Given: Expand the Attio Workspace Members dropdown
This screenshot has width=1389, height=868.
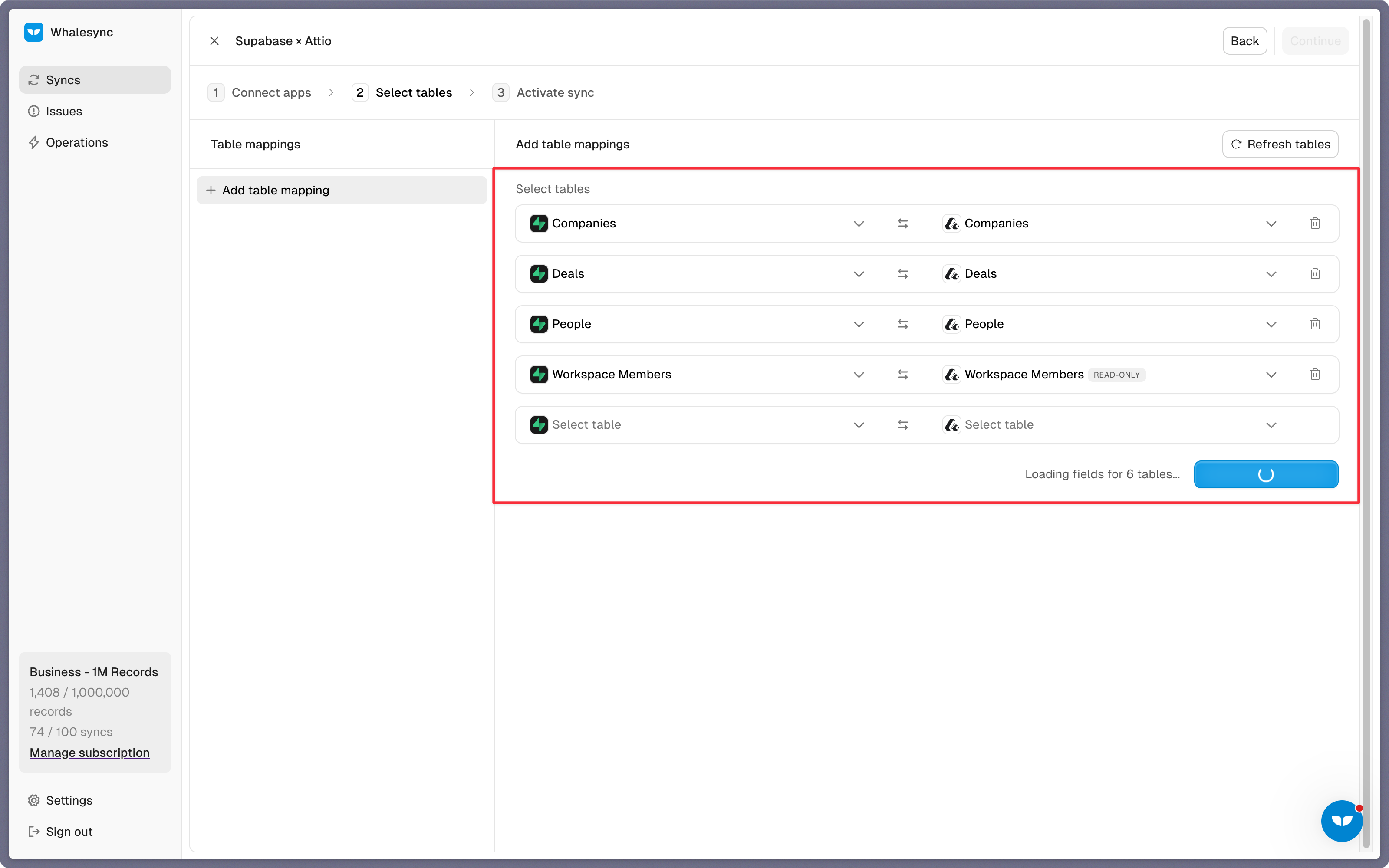Looking at the screenshot, I should pyautogui.click(x=1271, y=374).
